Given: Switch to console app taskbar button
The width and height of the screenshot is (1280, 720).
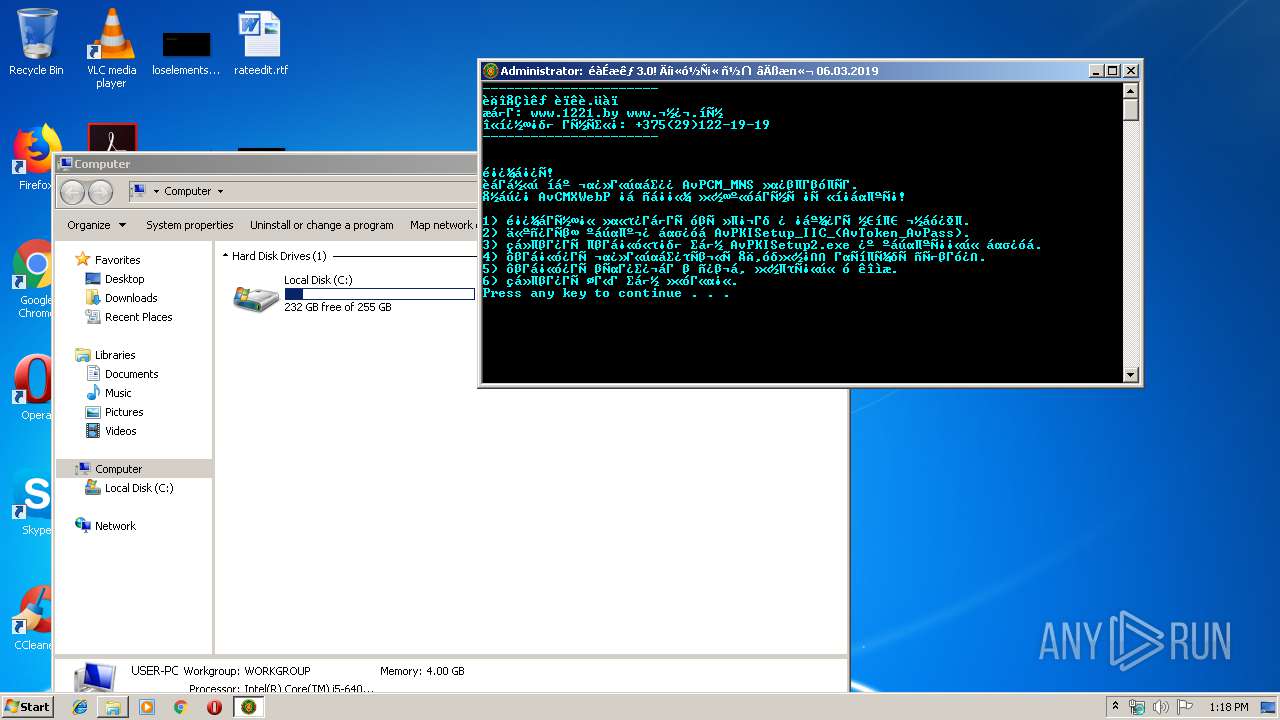Looking at the screenshot, I should [x=249, y=707].
